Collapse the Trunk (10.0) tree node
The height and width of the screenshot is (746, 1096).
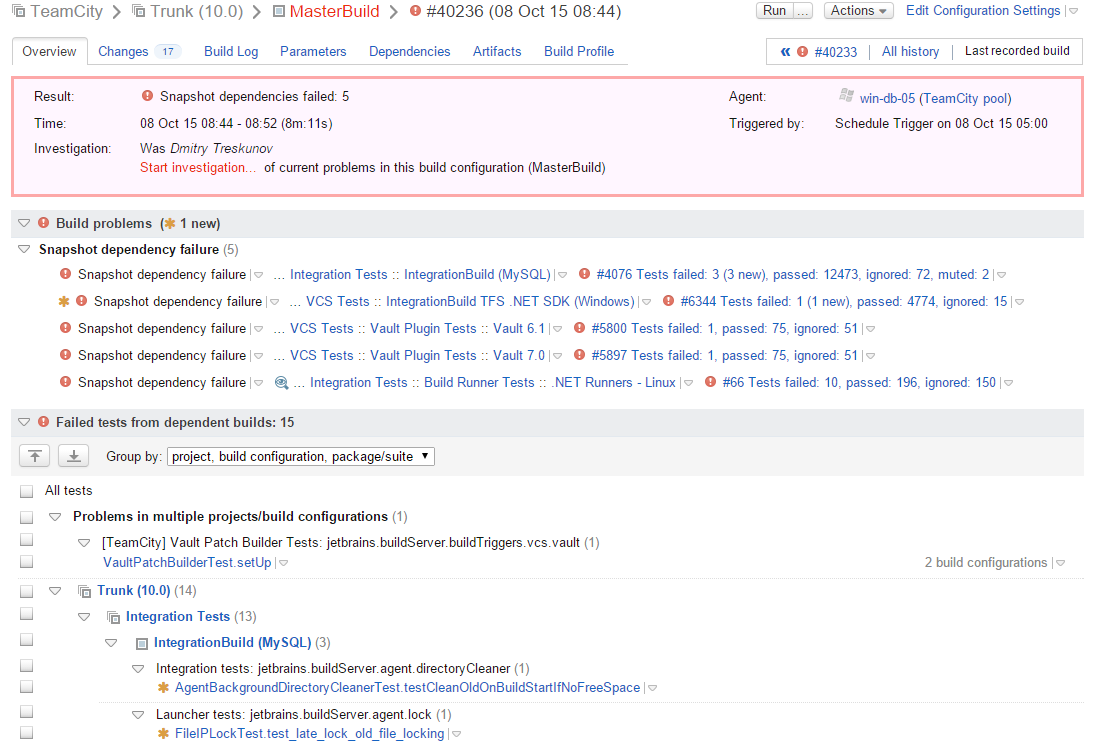[x=55, y=591]
